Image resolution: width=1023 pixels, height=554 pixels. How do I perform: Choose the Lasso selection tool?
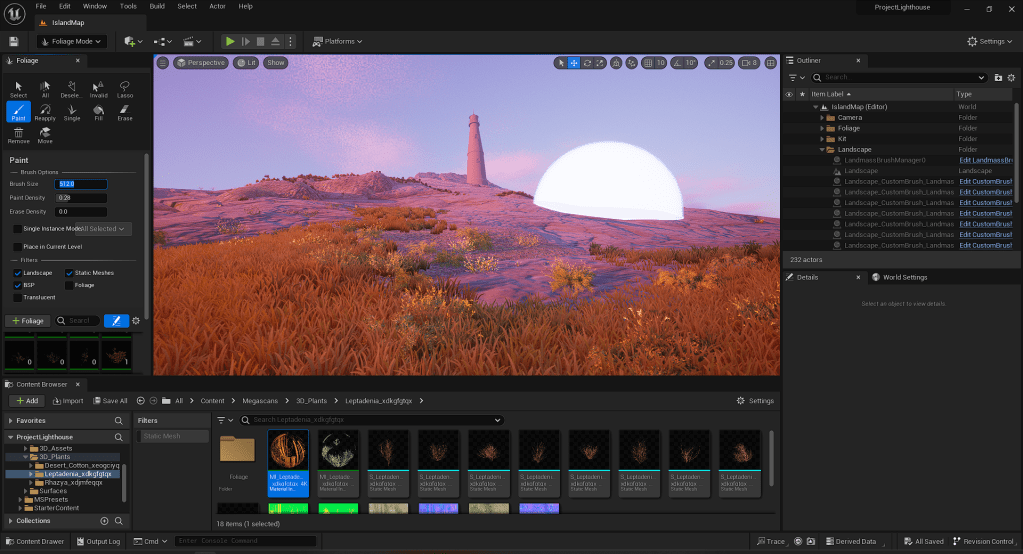tap(125, 89)
